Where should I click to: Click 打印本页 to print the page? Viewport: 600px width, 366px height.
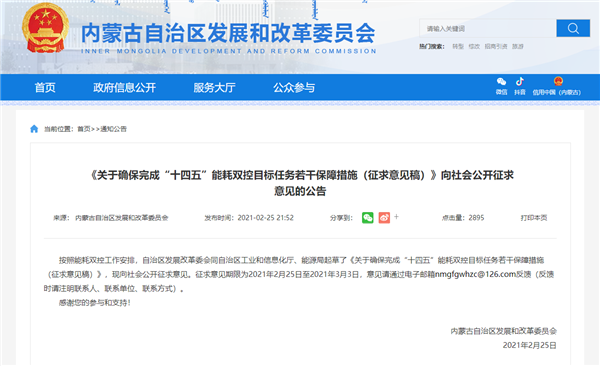pos(534,218)
